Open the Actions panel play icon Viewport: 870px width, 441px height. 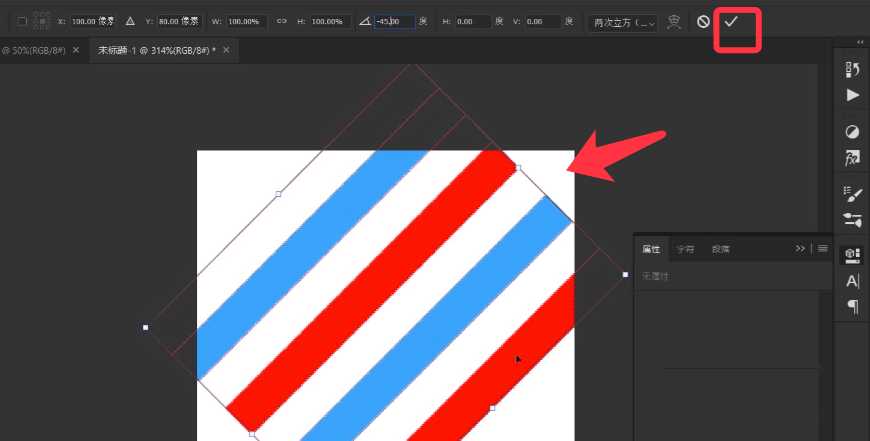click(x=852, y=95)
